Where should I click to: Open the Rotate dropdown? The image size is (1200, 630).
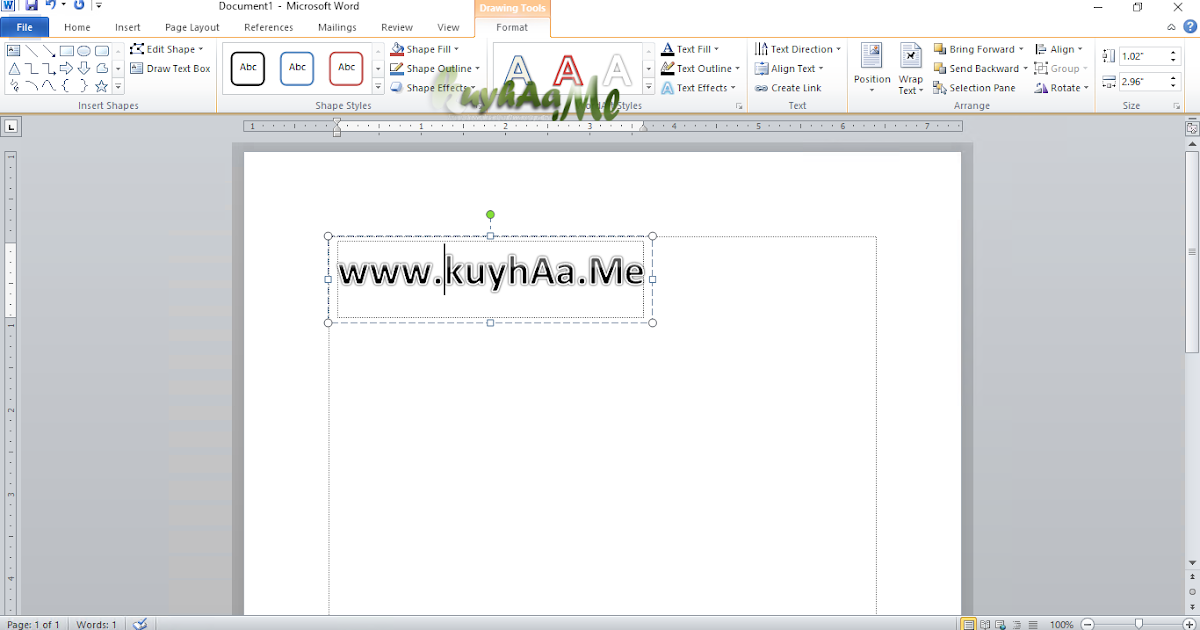click(x=1061, y=88)
